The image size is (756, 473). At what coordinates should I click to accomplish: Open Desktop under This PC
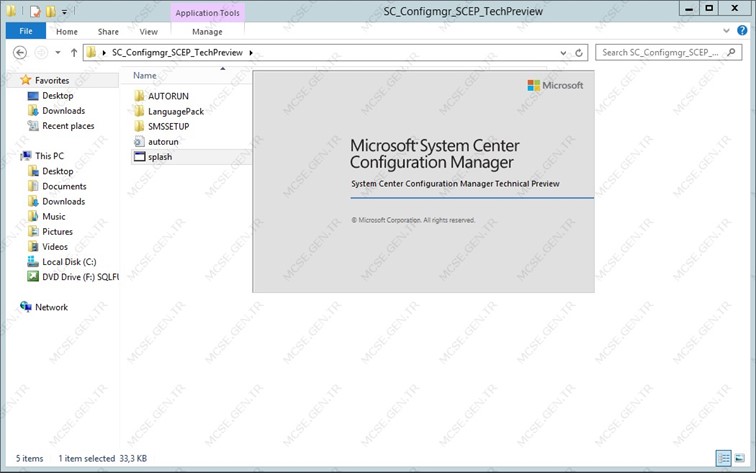[x=58, y=171]
